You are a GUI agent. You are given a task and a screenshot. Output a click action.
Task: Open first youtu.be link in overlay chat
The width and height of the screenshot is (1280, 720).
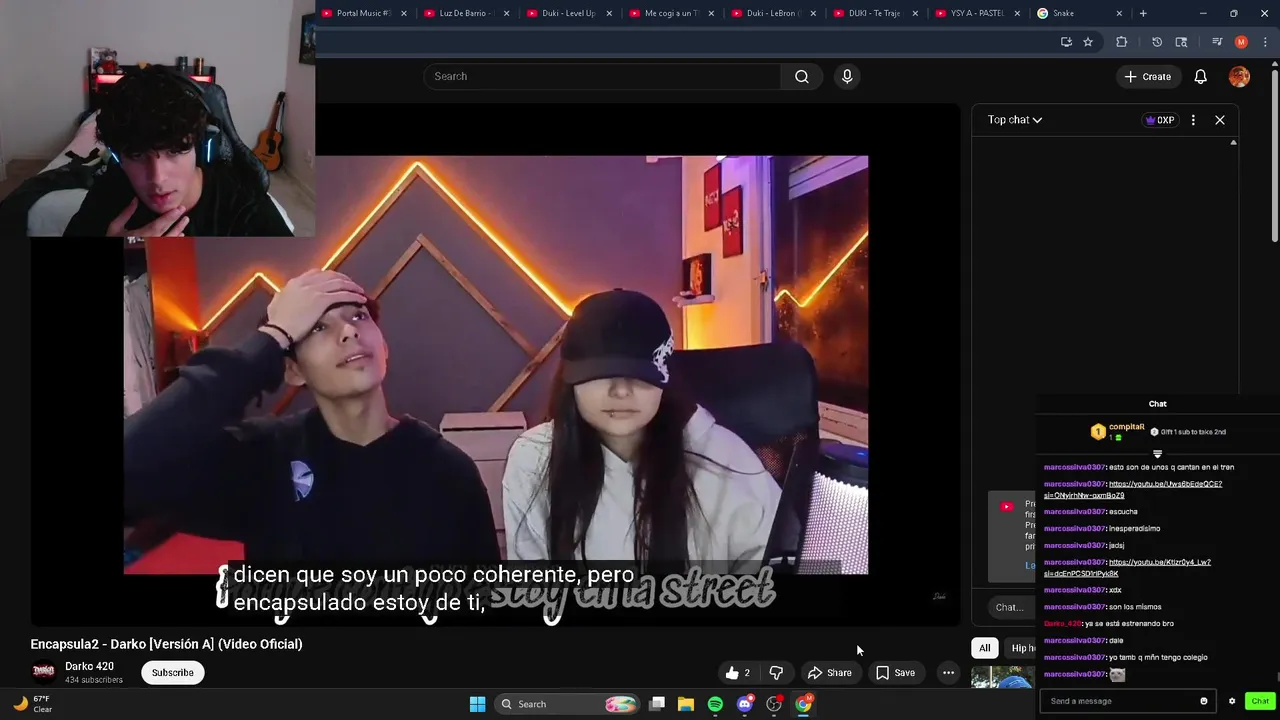[1133, 489]
